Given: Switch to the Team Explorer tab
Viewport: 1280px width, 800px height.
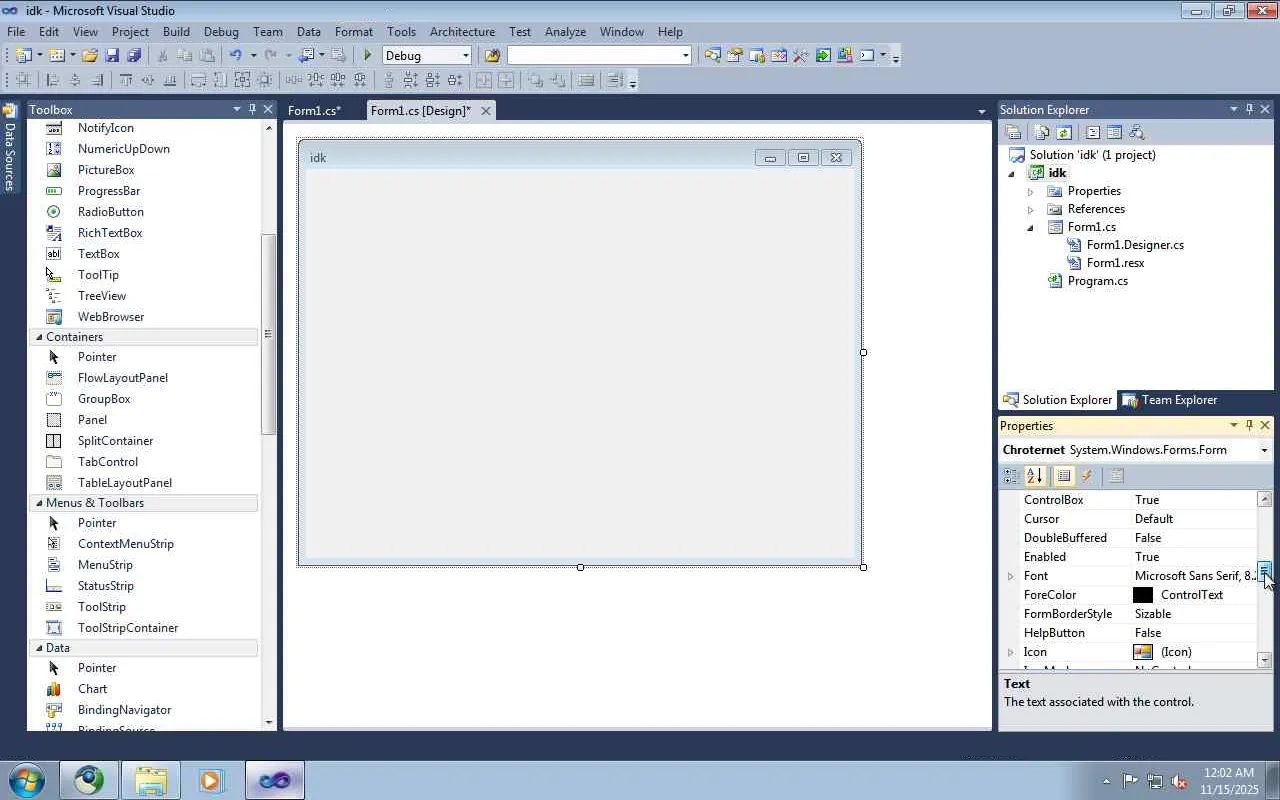Looking at the screenshot, I should pos(1169,400).
